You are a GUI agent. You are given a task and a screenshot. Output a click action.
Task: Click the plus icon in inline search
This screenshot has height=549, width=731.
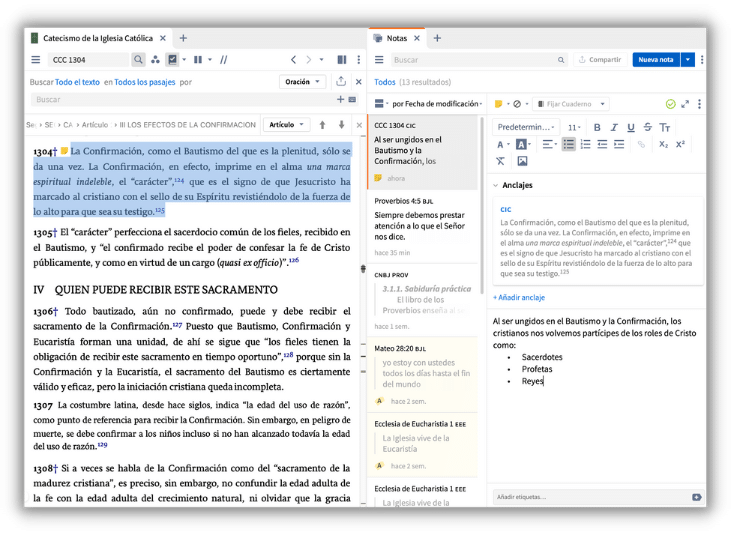(340, 99)
